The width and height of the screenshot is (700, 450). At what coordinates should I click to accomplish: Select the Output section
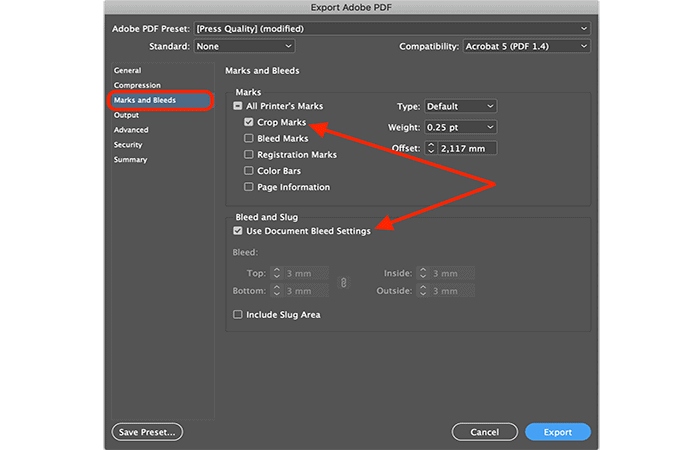click(126, 115)
